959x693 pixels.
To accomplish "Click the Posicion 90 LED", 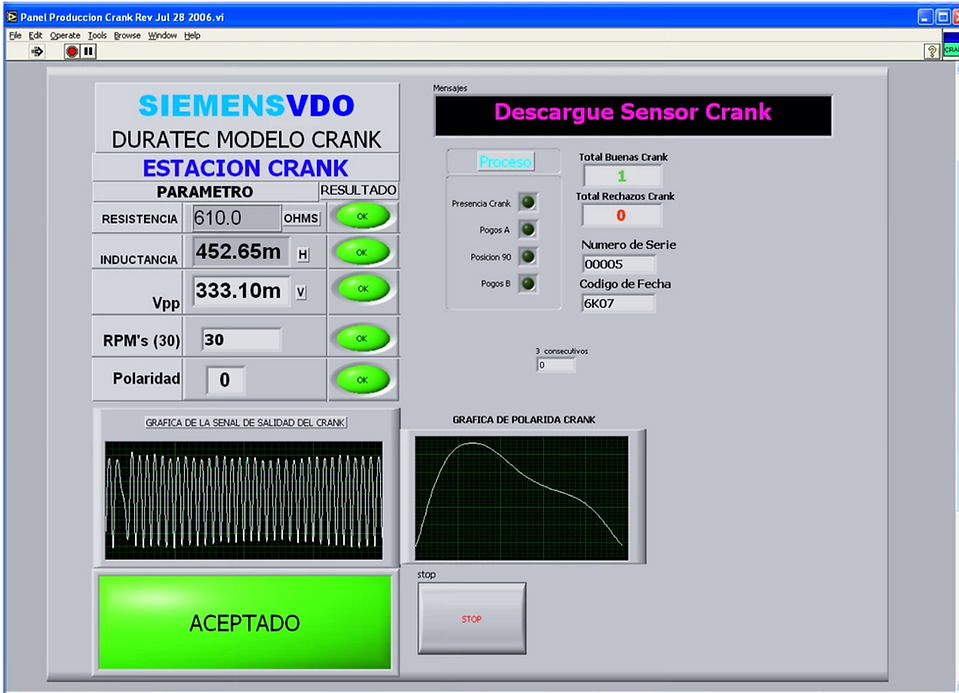I will coord(528,256).
